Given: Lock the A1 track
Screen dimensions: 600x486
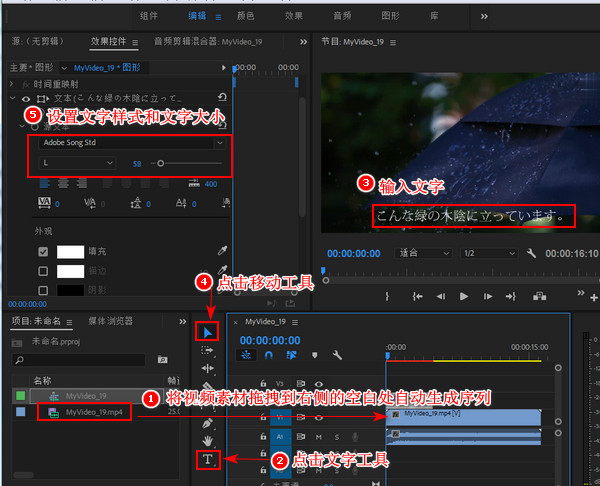Looking at the screenshot, I should 263,436.
